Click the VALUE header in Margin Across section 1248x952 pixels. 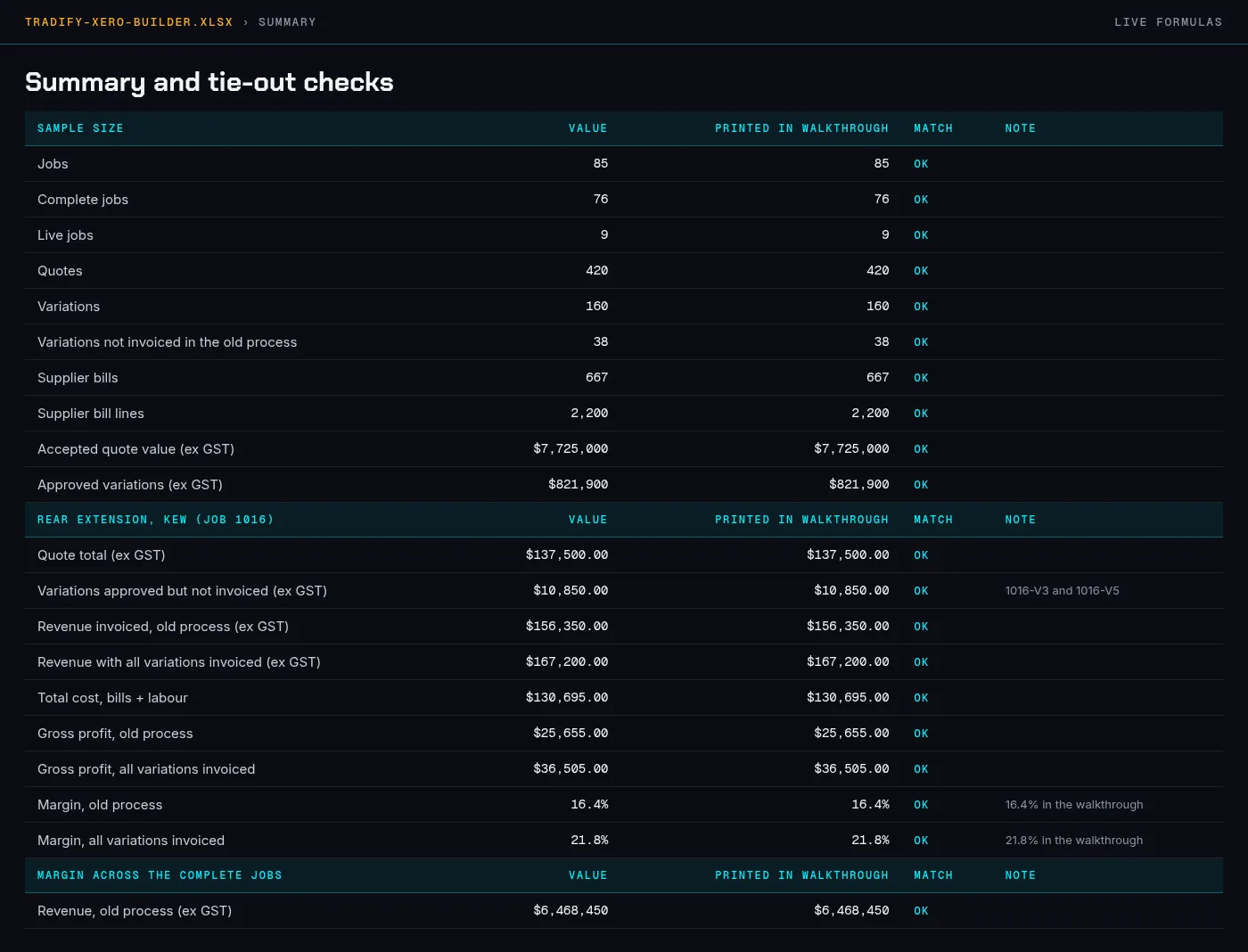588,875
